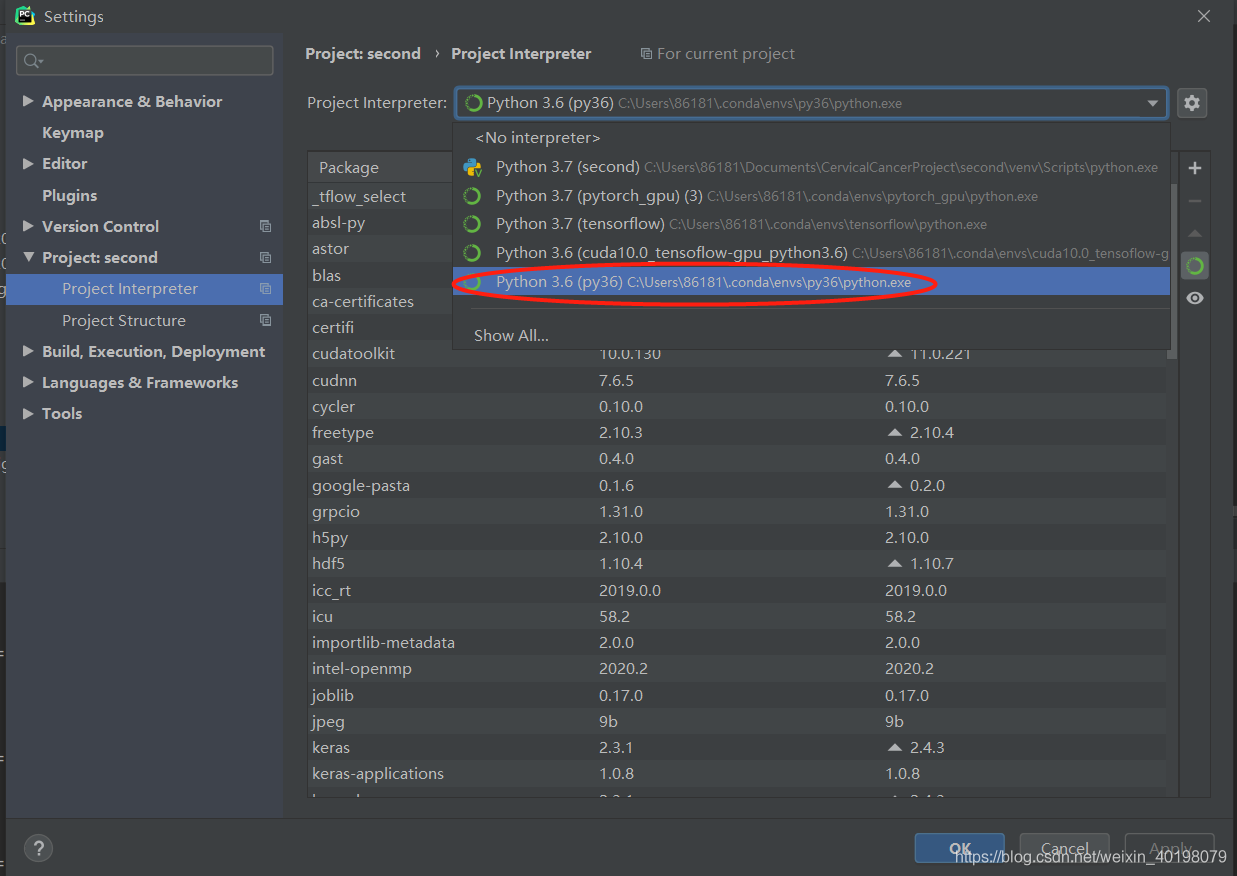Focus the settings search field
Screen dimensions: 1237x876
point(145,61)
